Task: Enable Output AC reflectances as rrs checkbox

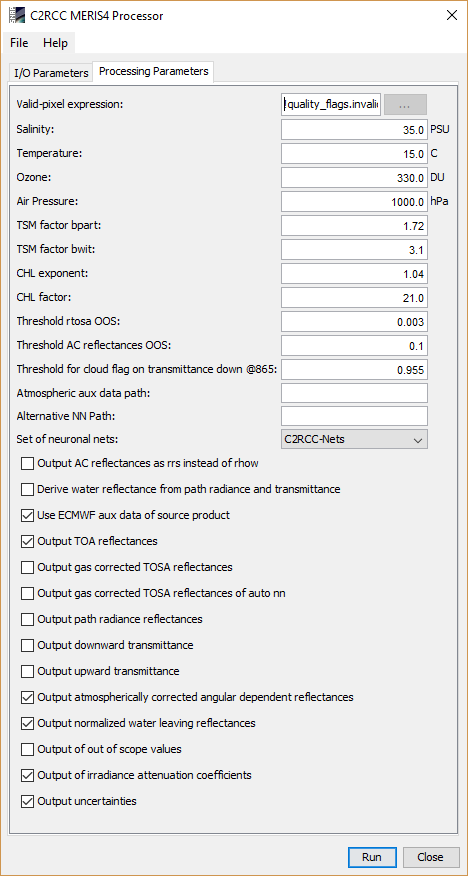Action: pyautogui.click(x=27, y=463)
